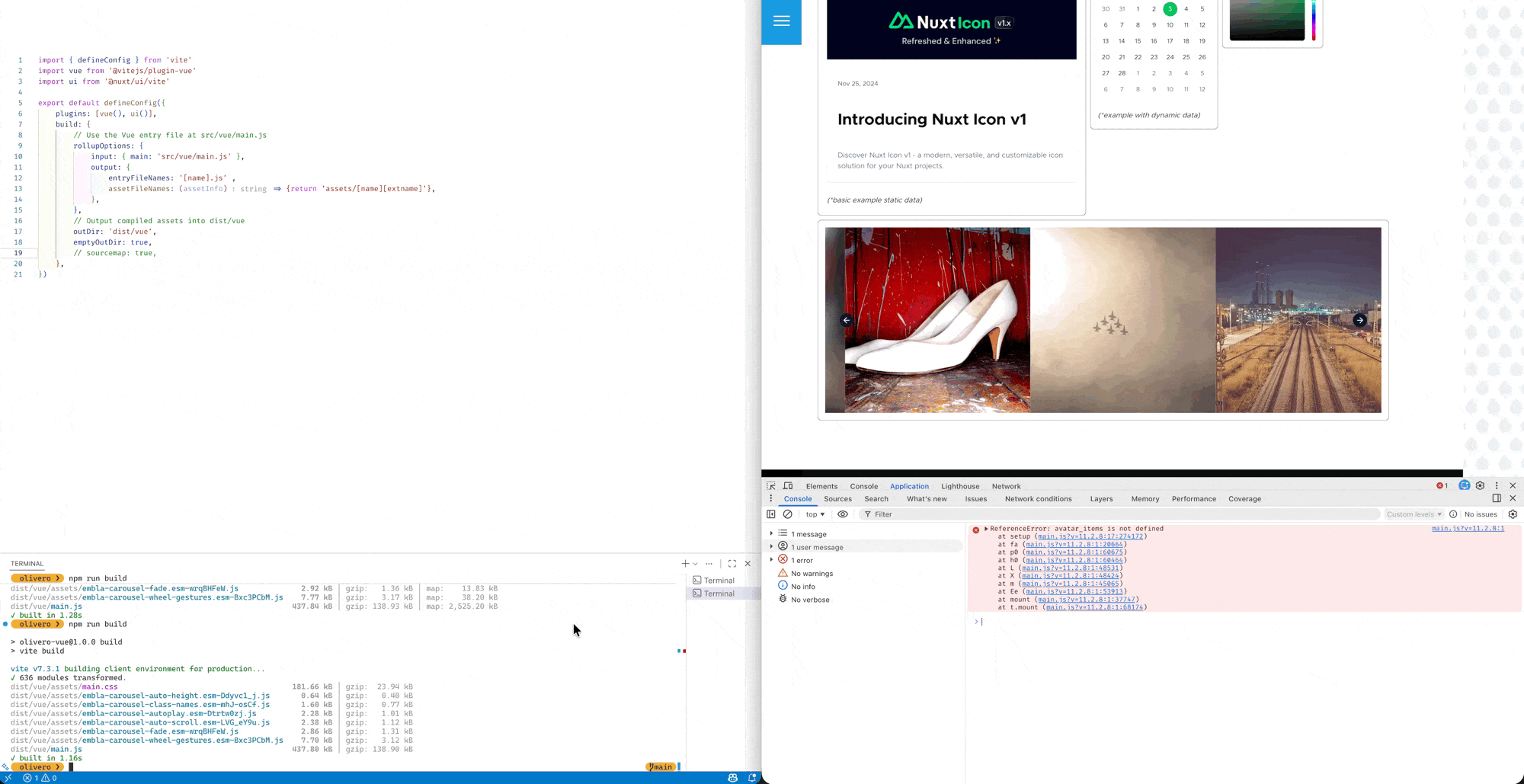This screenshot has height=784, width=1524.
Task: Open the hamburger menu on the webpage
Action: (781, 21)
